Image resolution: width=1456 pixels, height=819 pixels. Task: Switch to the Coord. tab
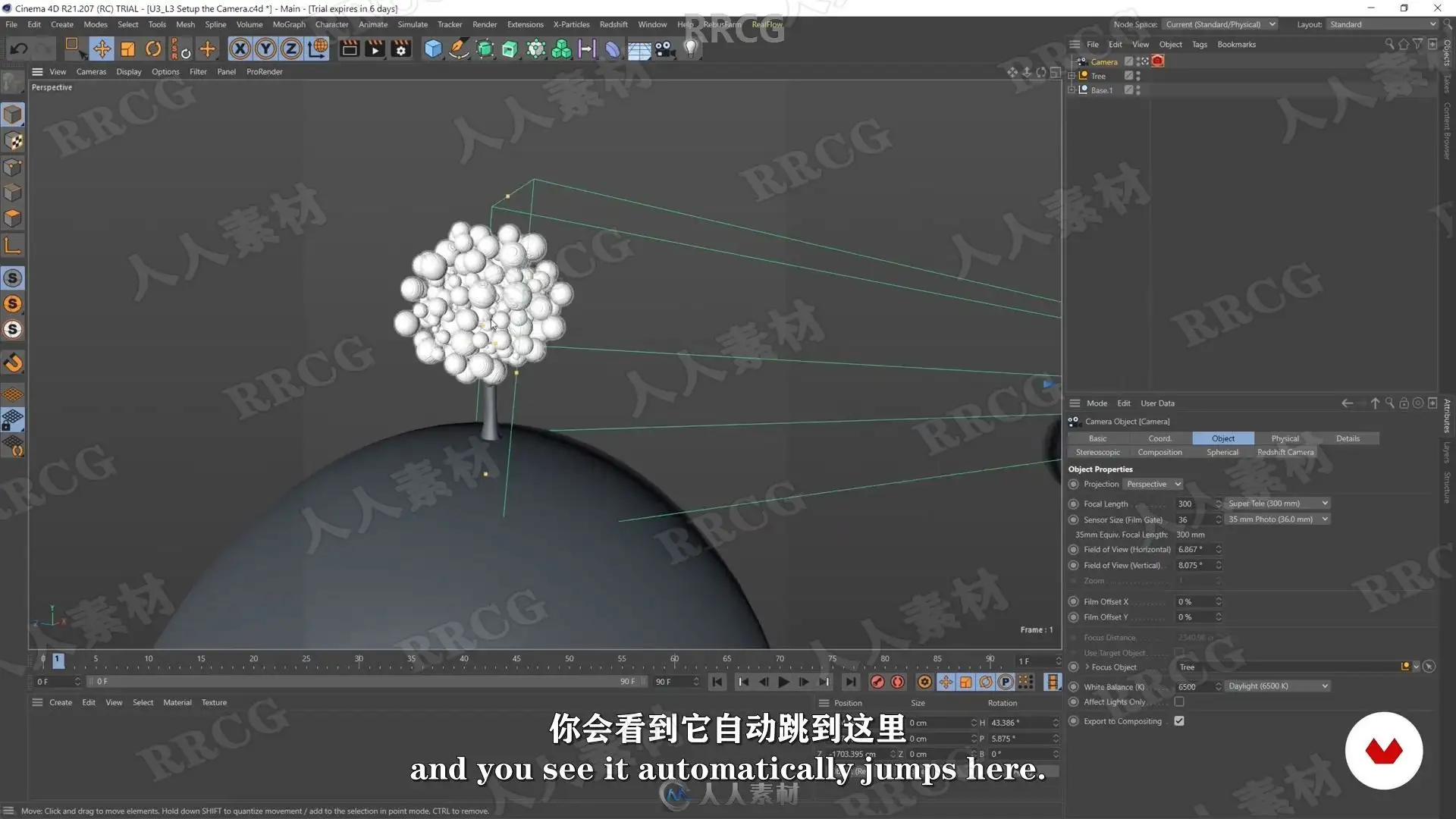[1159, 438]
